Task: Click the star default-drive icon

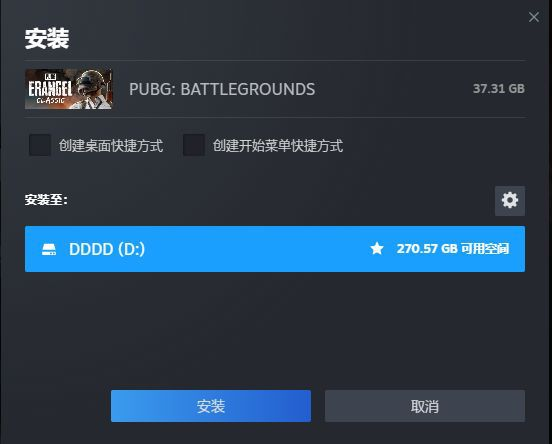Action: pyautogui.click(x=377, y=249)
